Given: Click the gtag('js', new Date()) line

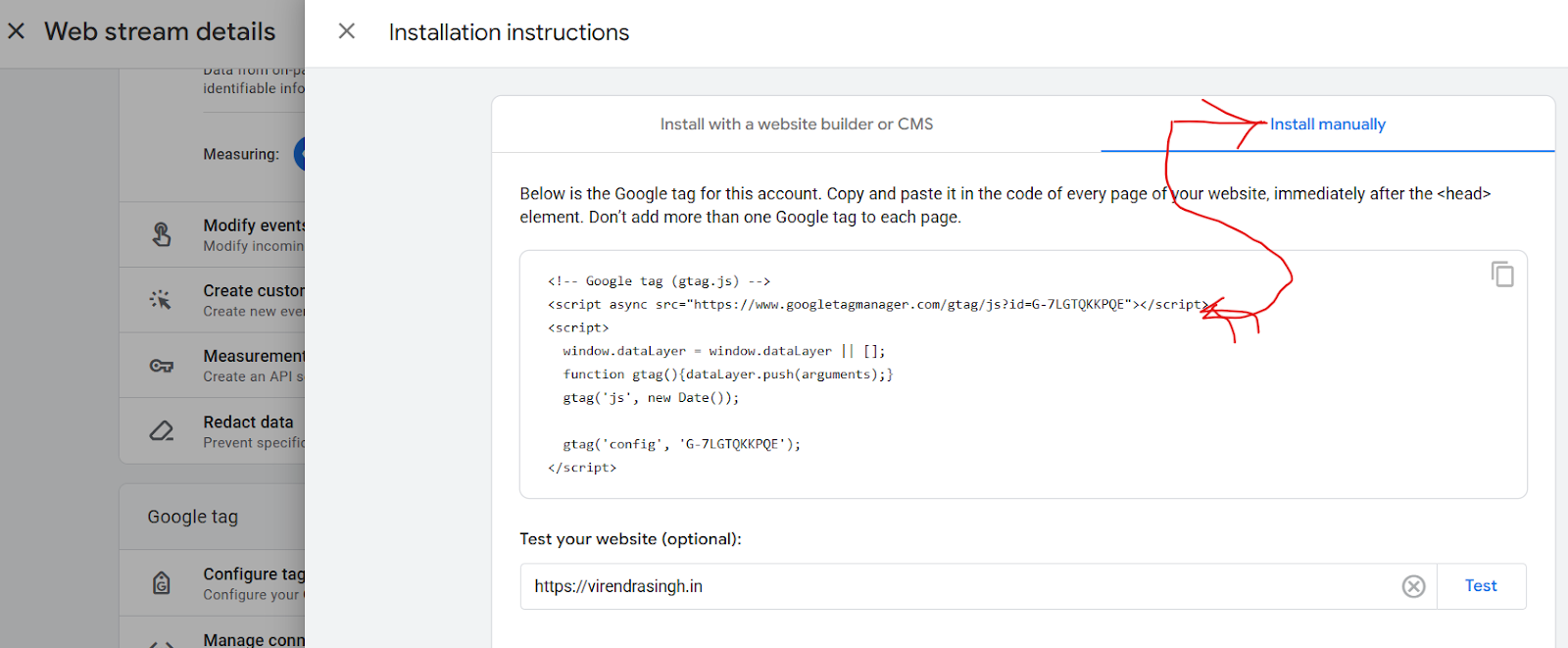Looking at the screenshot, I should (651, 398).
